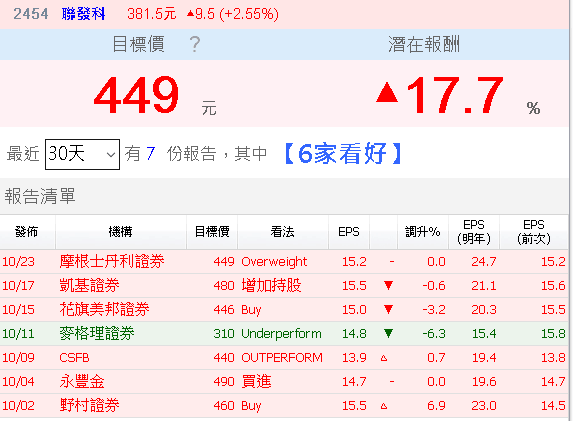Click the question mark help icon beside 目標價
This screenshot has height=421, width=573.
[195, 44]
